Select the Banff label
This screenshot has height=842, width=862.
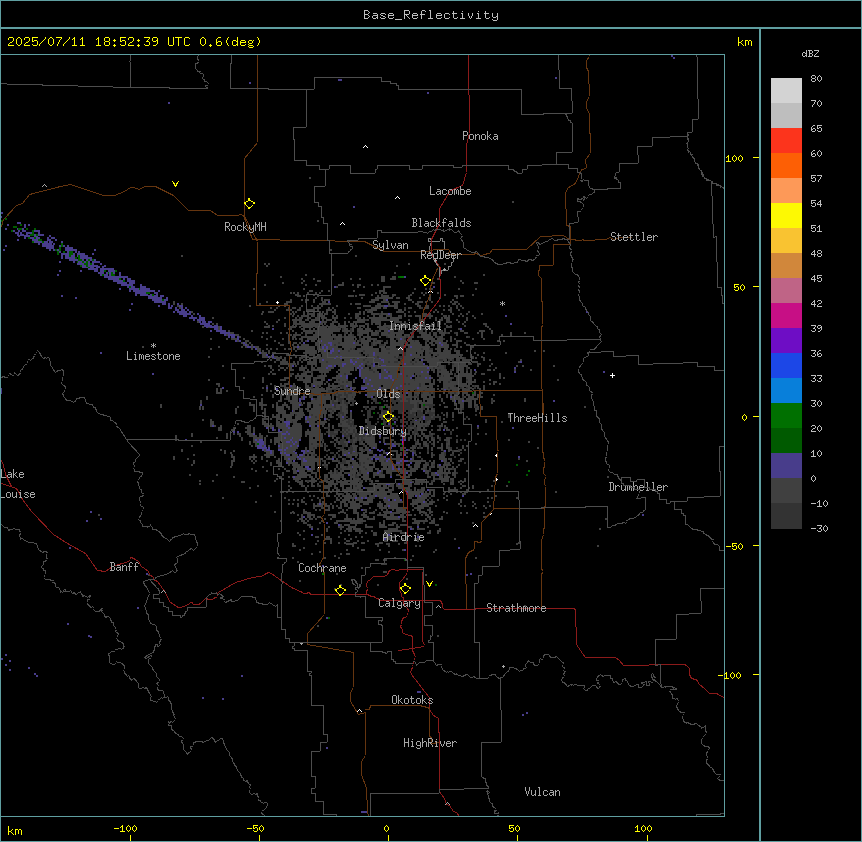pyautogui.click(x=124, y=567)
